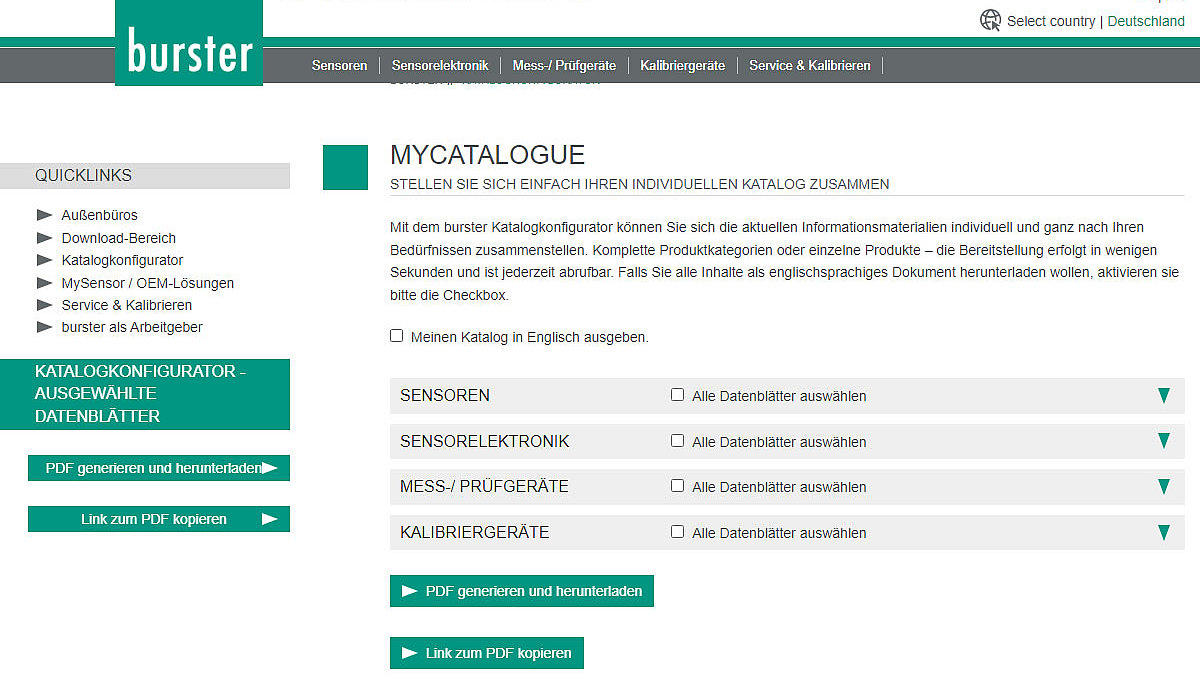Image resolution: width=1200 pixels, height=675 pixels.
Task: Check Alle Datenblätter auswählen for MESS-/ PRÜFGERÄTE
Action: point(678,486)
